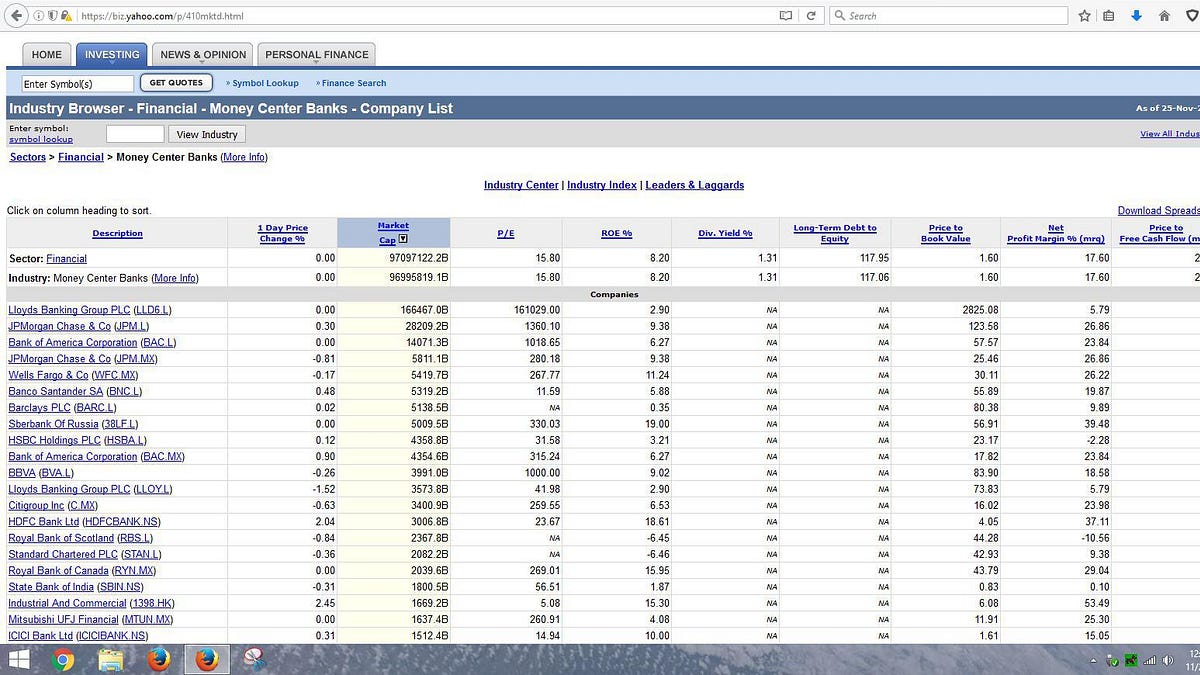Open the PERSONAL FINANCE tab

[x=317, y=55]
